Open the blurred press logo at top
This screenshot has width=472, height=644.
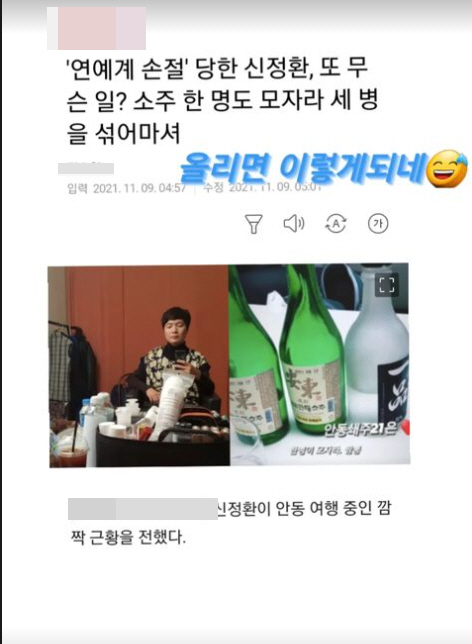coord(97,28)
